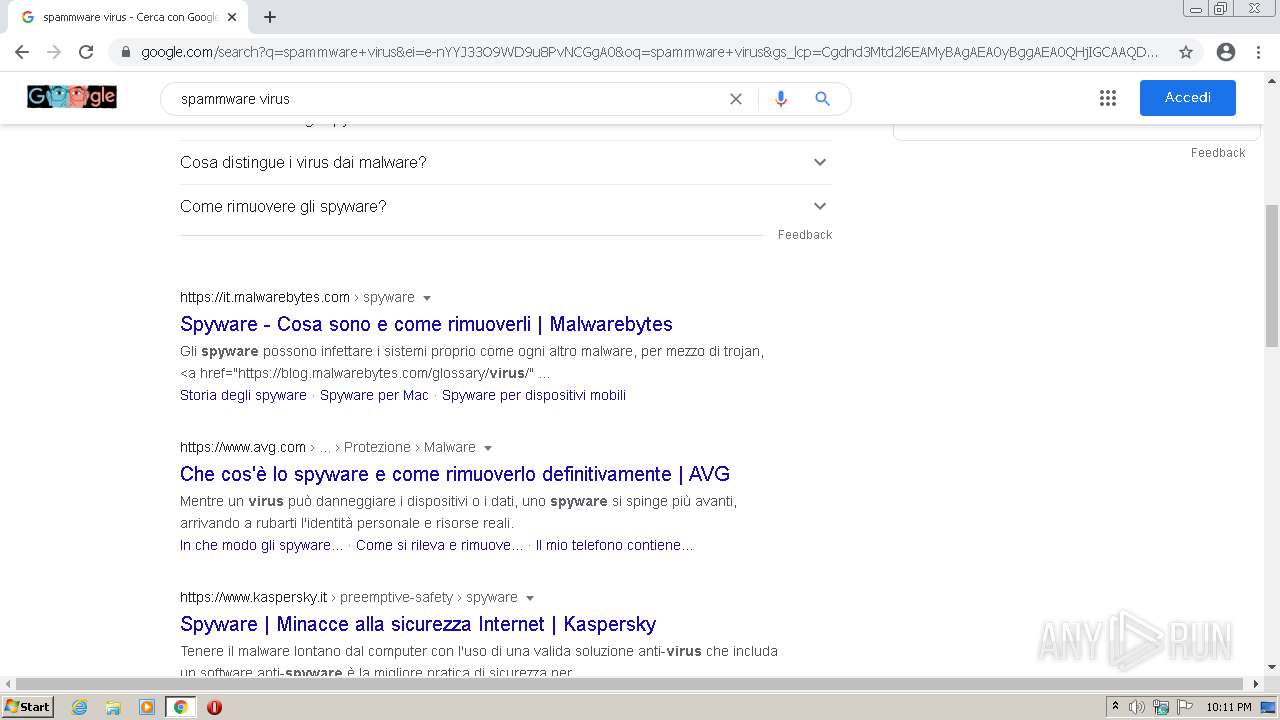Open the file explorer folder on taskbar
The width and height of the screenshot is (1280, 720).
tap(113, 707)
